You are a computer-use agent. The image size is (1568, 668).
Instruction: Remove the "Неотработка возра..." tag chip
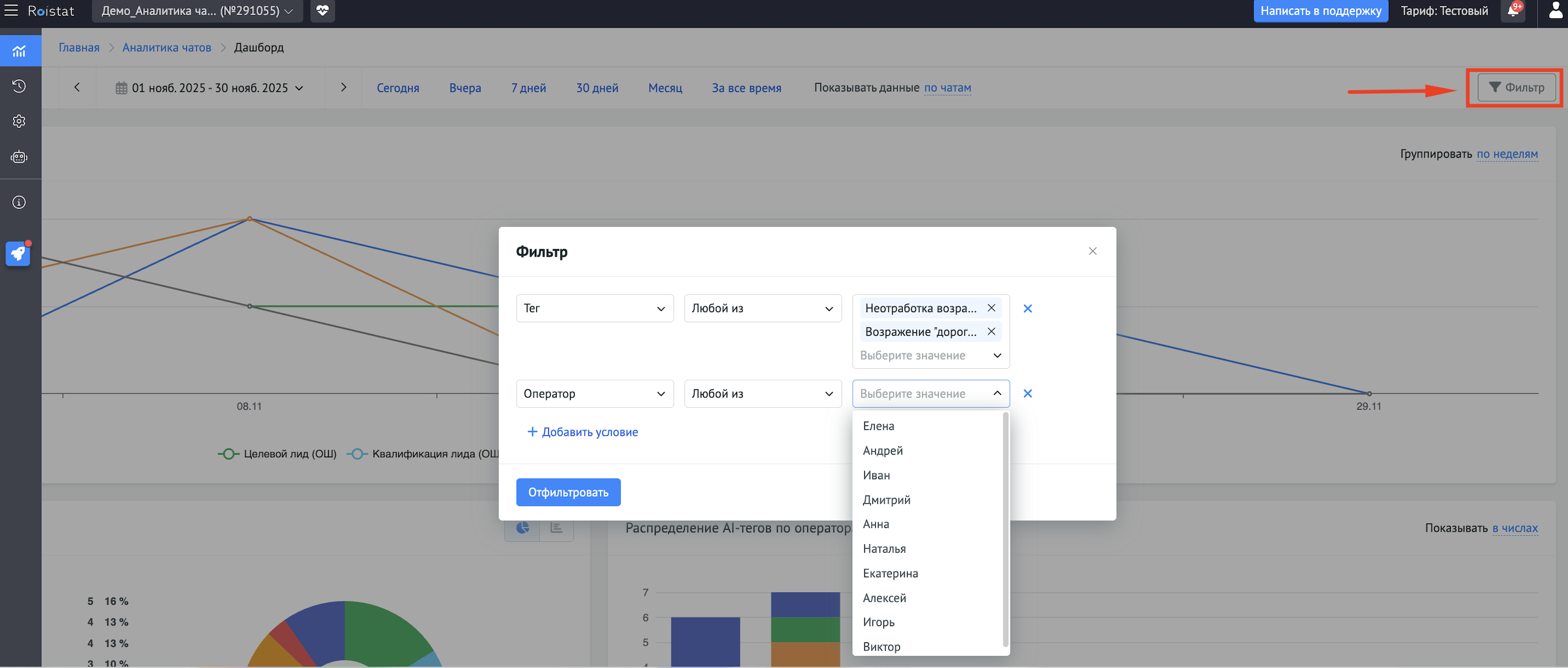click(991, 308)
